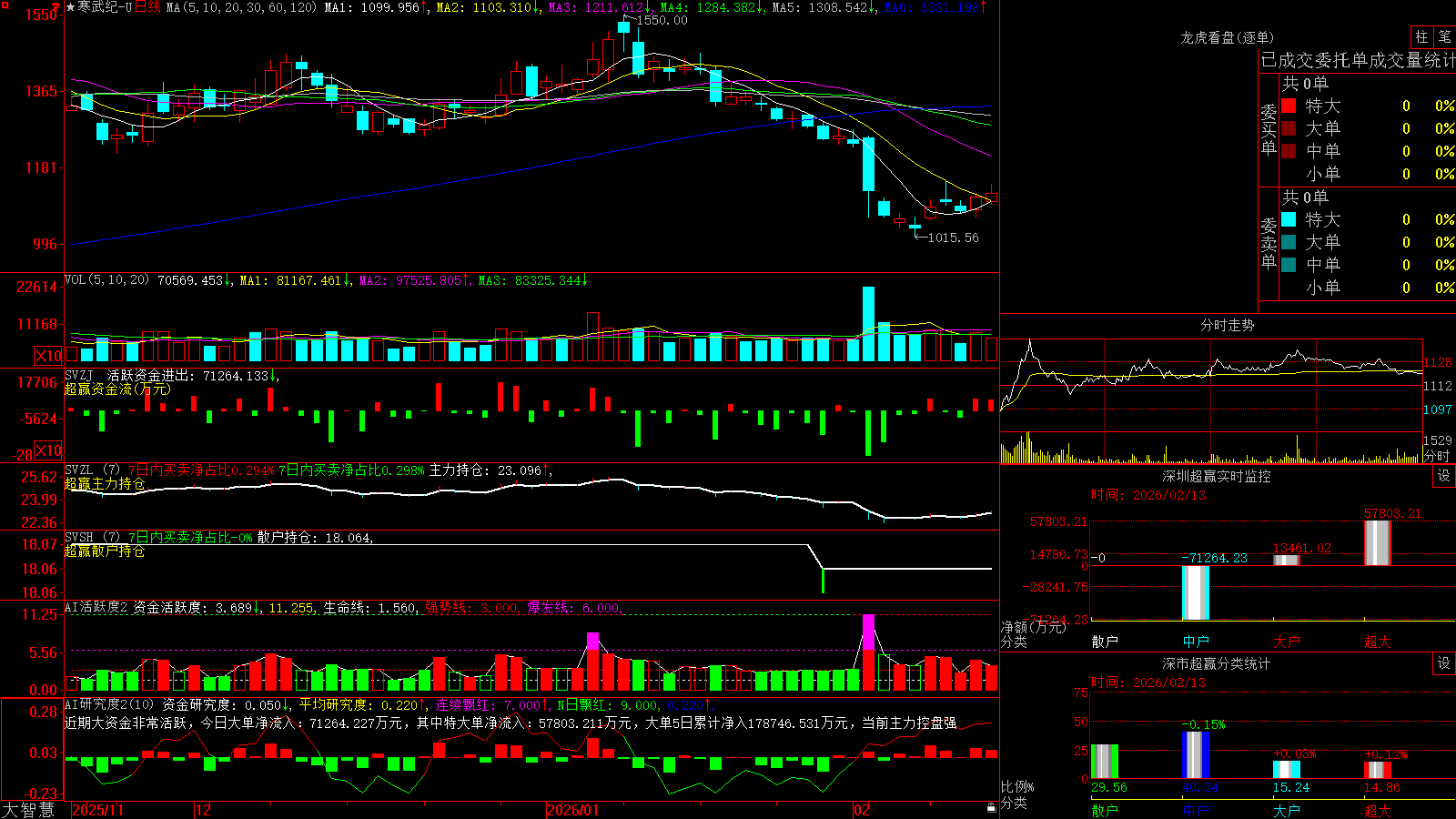The image size is (1456, 819).
Task: Click the 大智慧 logo in the bottom-left corner
Action: click(28, 809)
